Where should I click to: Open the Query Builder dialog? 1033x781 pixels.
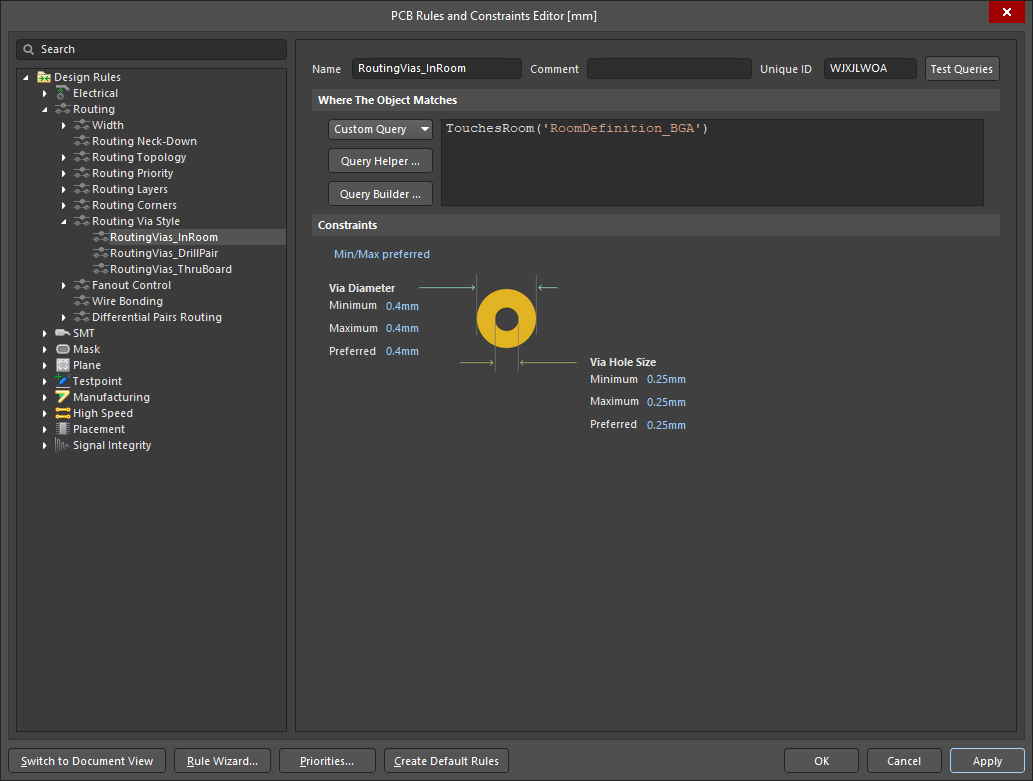pos(380,194)
